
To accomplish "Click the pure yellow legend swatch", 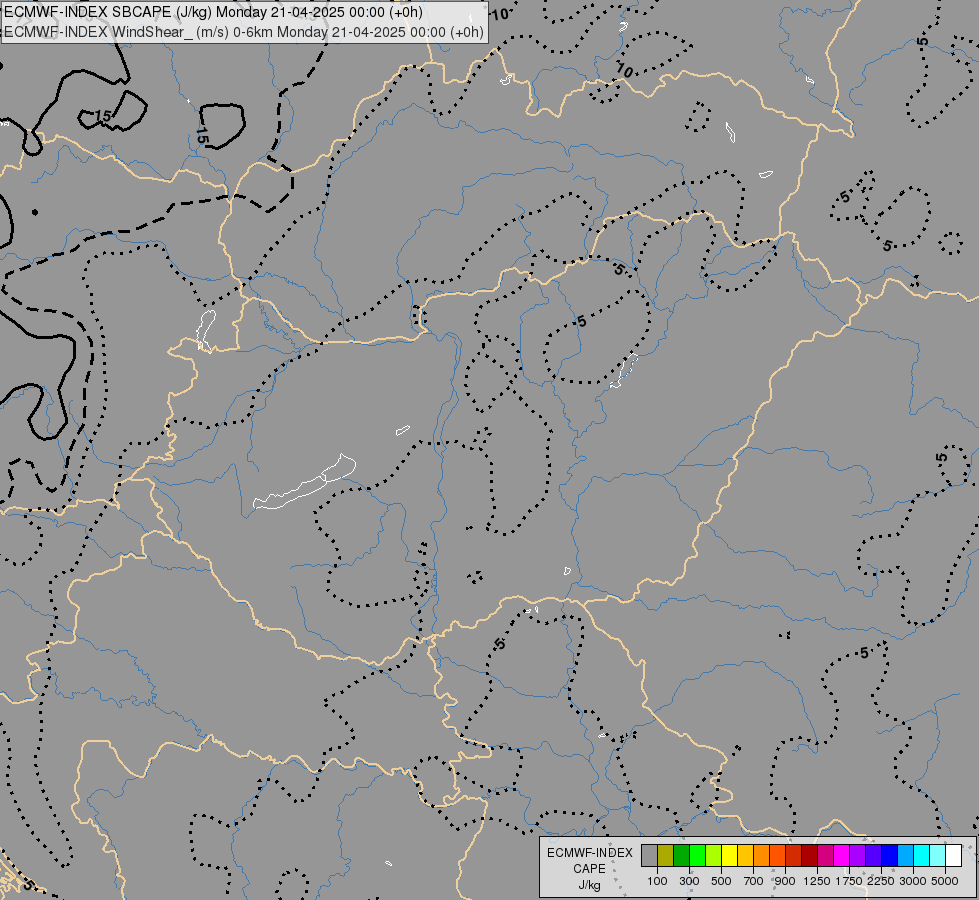I will point(729,855).
